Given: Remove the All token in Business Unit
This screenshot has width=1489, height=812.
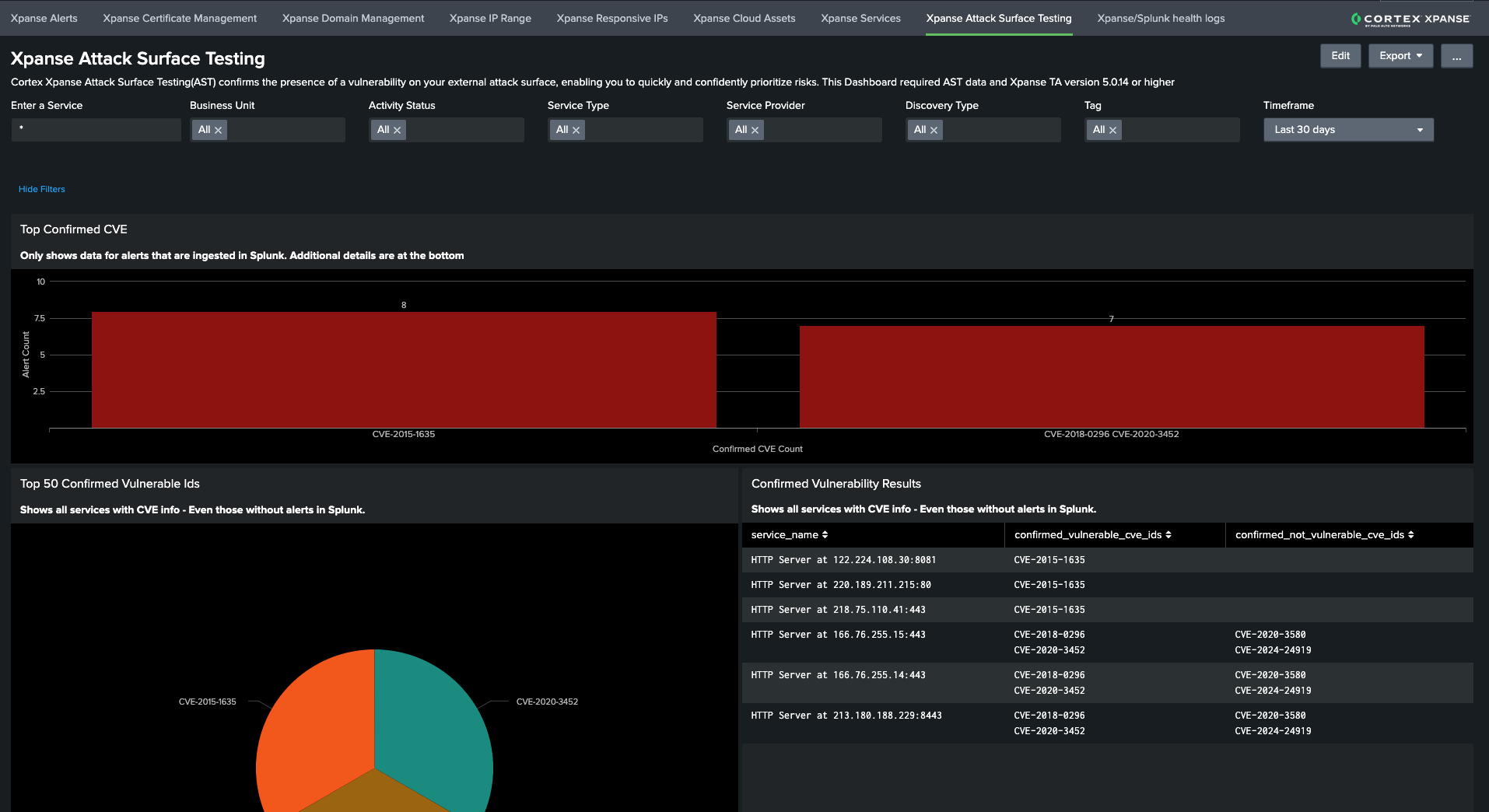Looking at the screenshot, I should (x=219, y=131).
